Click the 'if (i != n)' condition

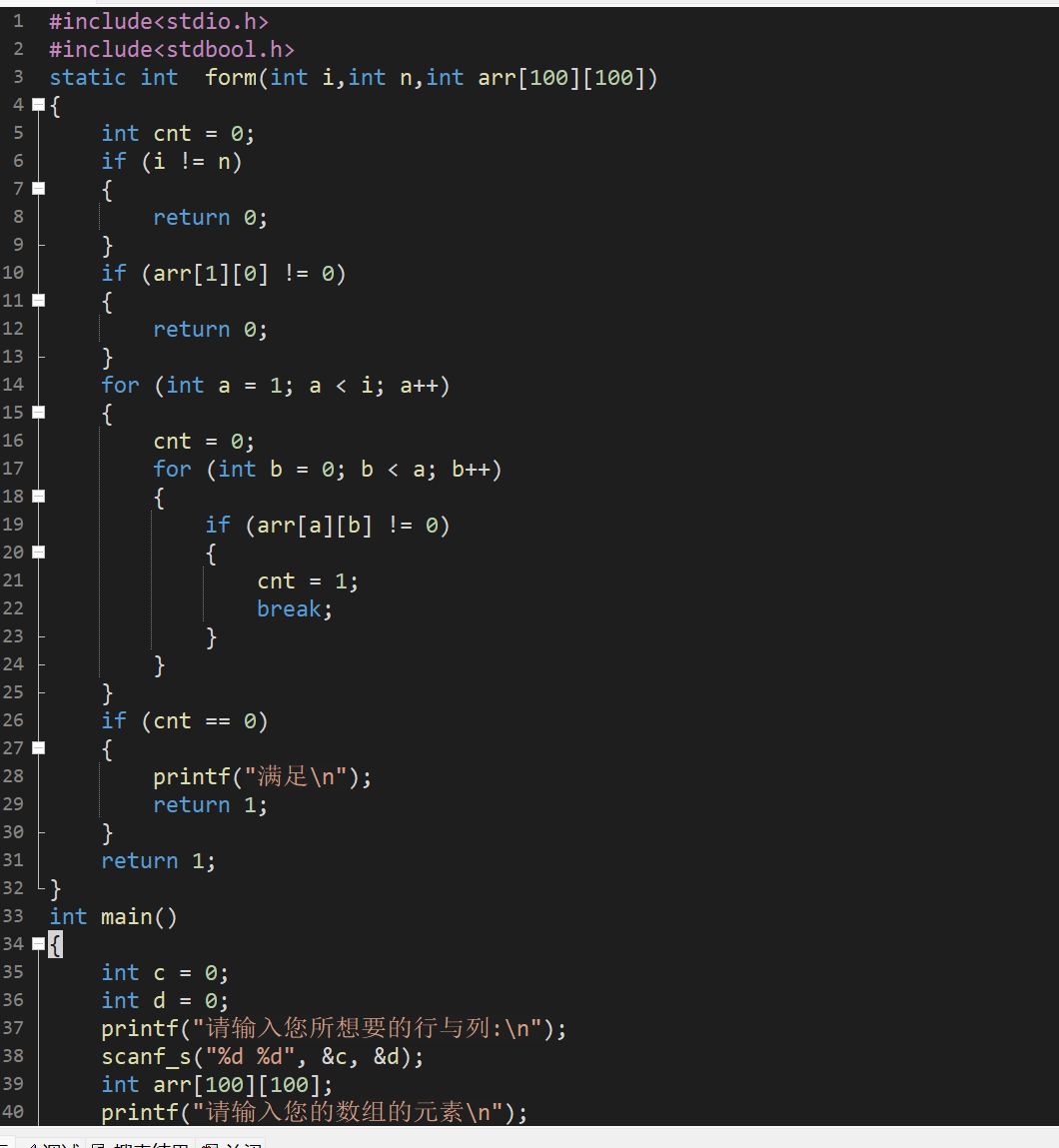click(171, 162)
